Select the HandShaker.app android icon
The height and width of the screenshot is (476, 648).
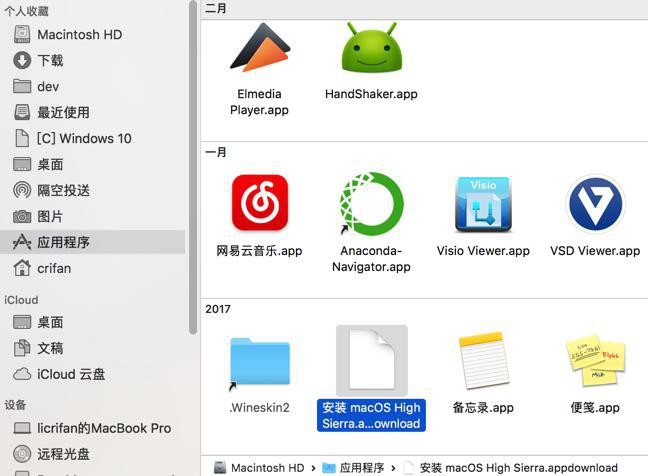click(371, 48)
